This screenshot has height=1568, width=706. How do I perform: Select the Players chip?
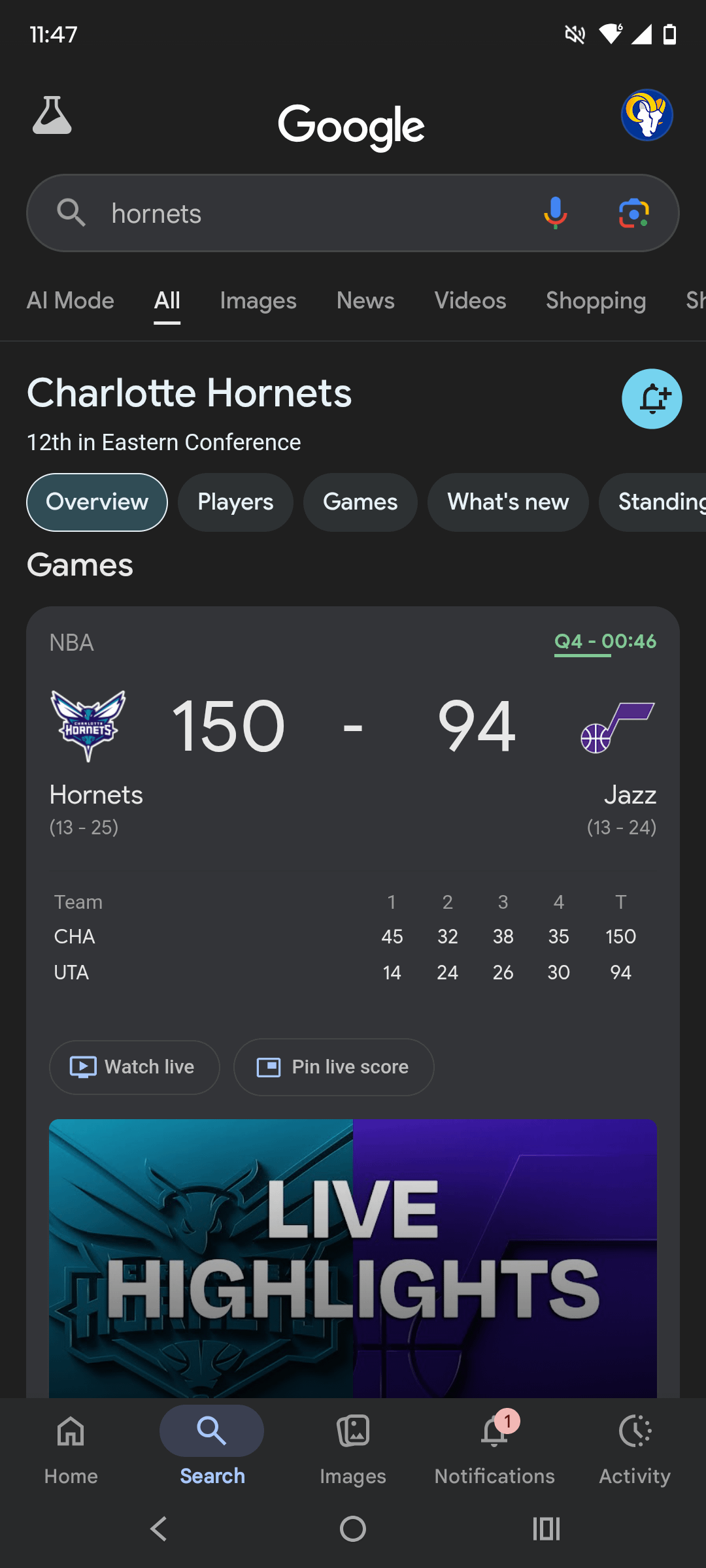(x=235, y=502)
